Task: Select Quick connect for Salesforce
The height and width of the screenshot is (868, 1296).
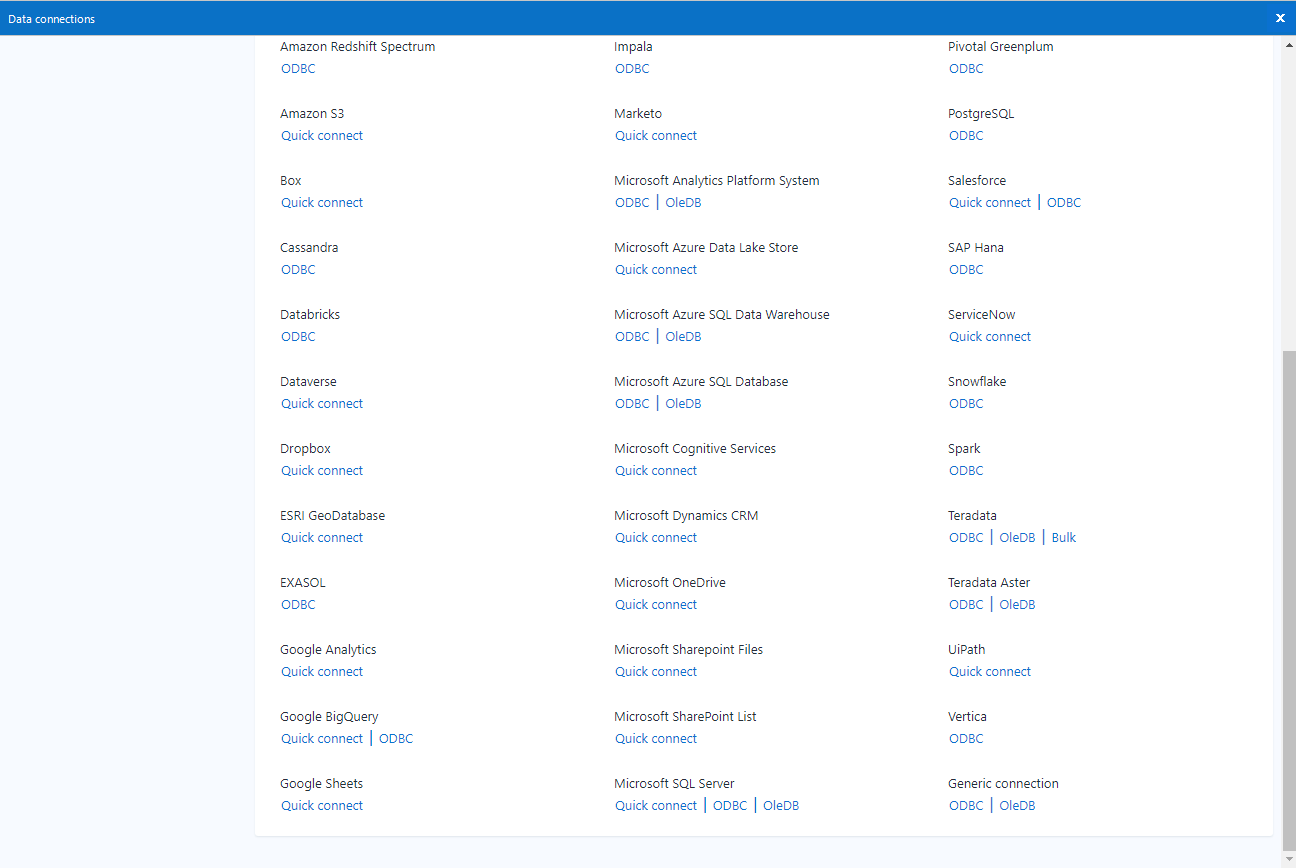Action: pyautogui.click(x=990, y=202)
